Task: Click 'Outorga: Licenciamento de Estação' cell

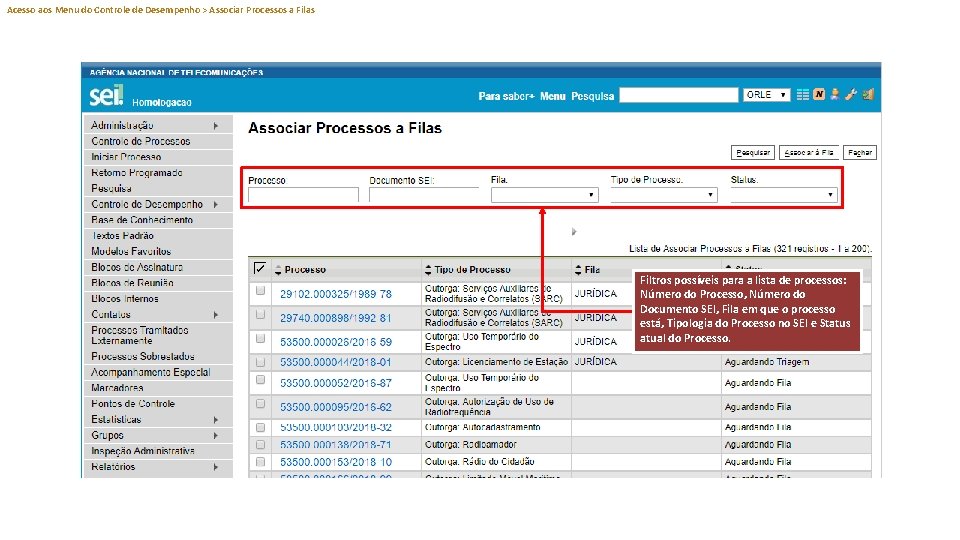Action: tap(496, 362)
